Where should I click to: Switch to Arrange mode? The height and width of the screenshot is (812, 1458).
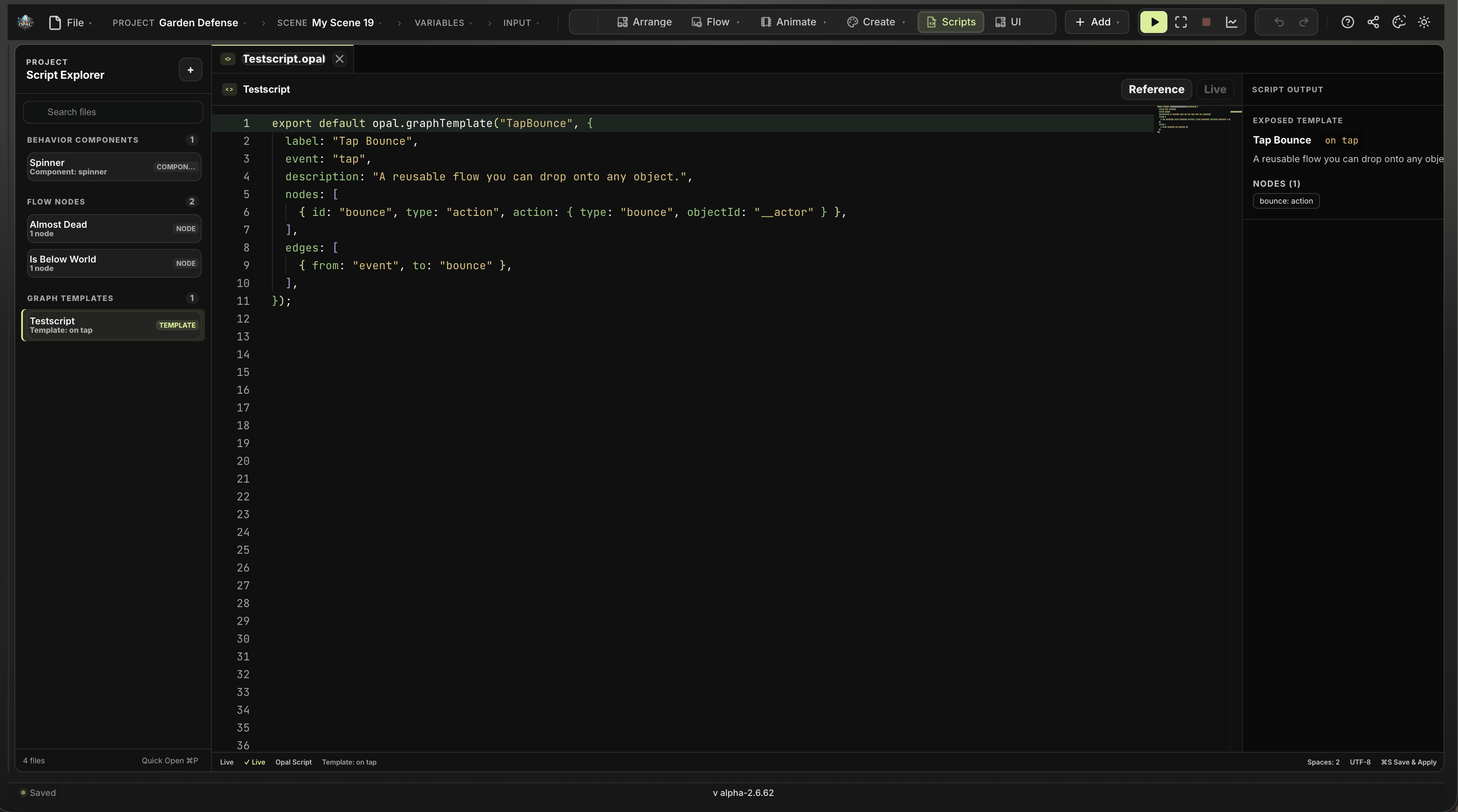644,22
